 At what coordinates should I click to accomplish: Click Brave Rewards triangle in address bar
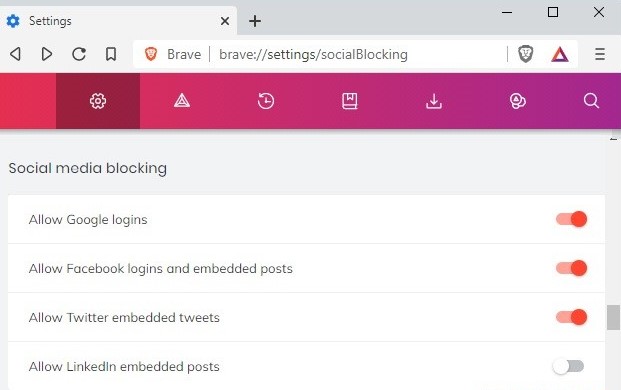point(560,54)
